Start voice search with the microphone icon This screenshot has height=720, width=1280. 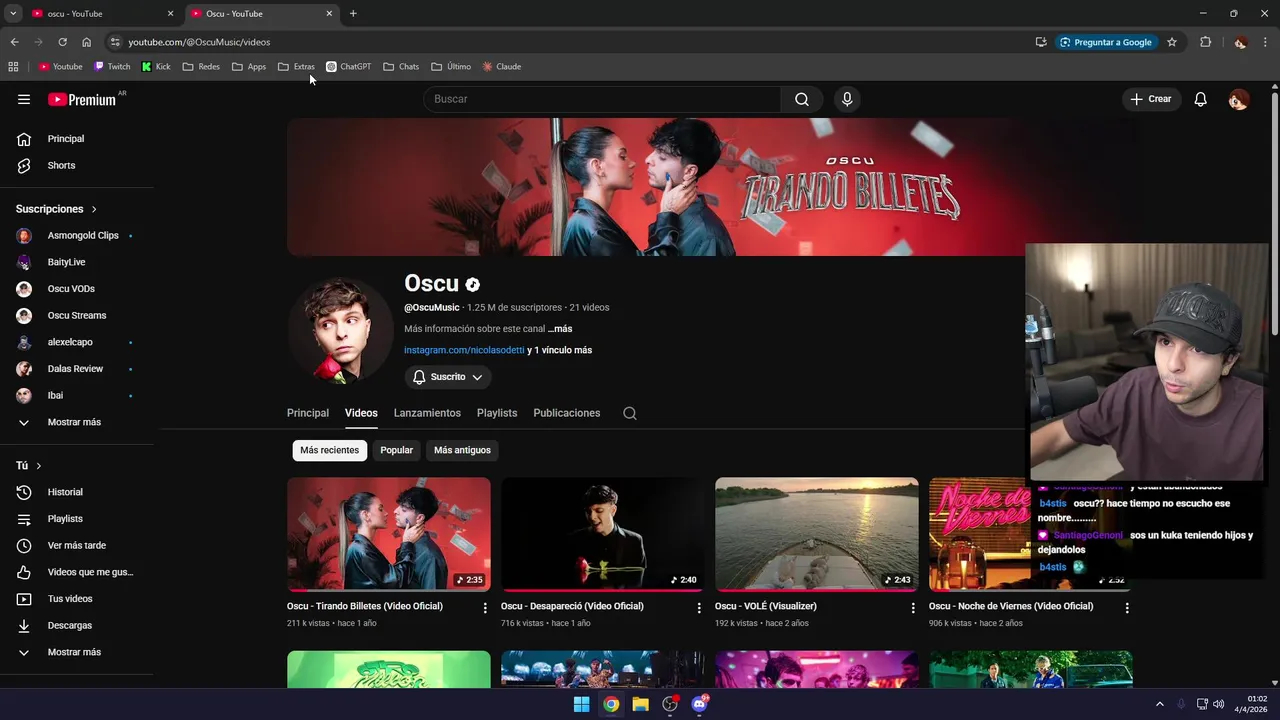click(847, 99)
